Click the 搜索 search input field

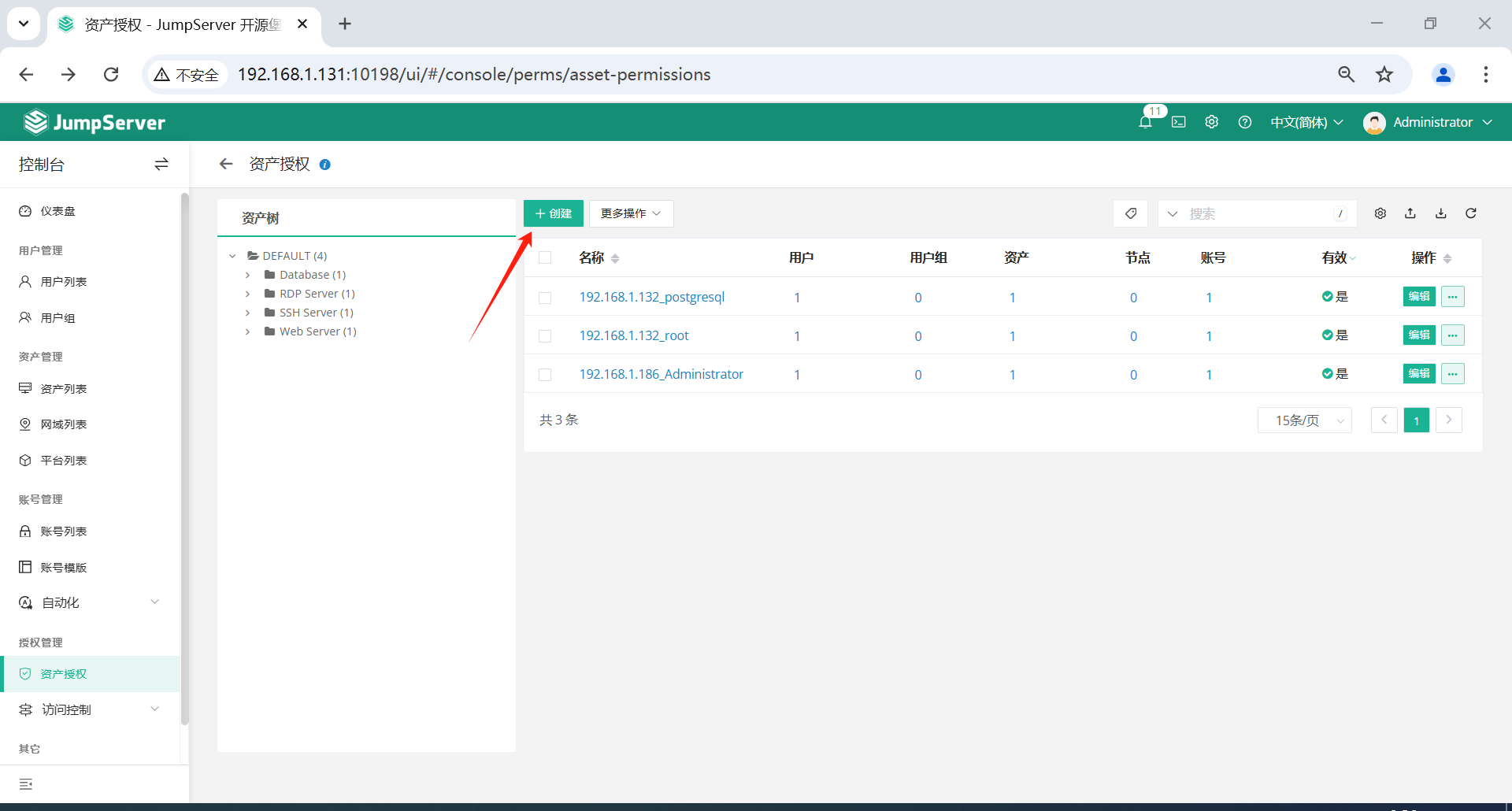coord(1259,213)
